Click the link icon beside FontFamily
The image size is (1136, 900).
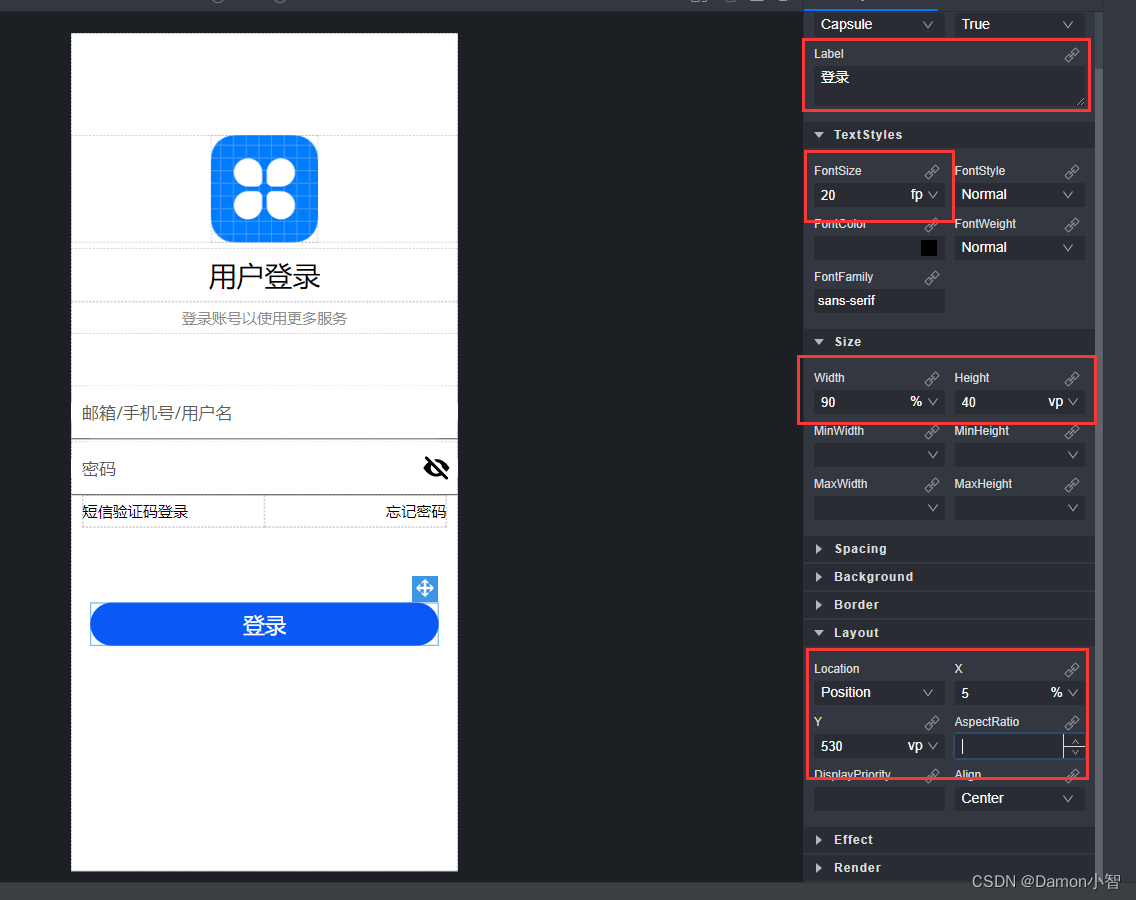click(932, 278)
